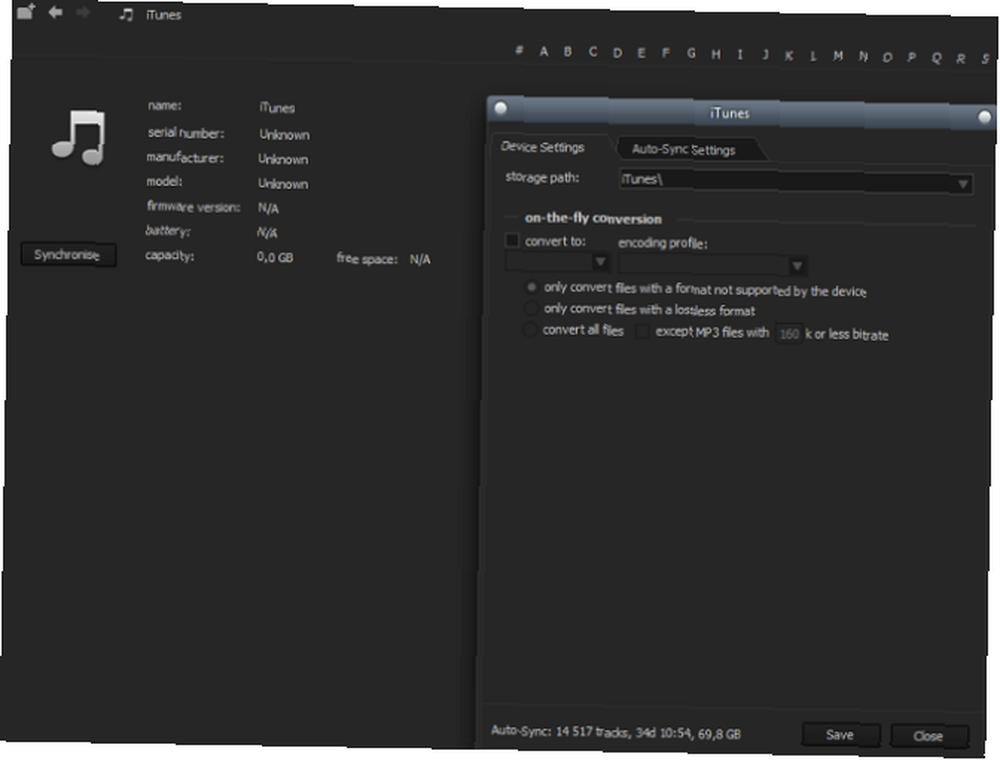Jump to letter L in the index
1000x760 pixels.
[813, 56]
